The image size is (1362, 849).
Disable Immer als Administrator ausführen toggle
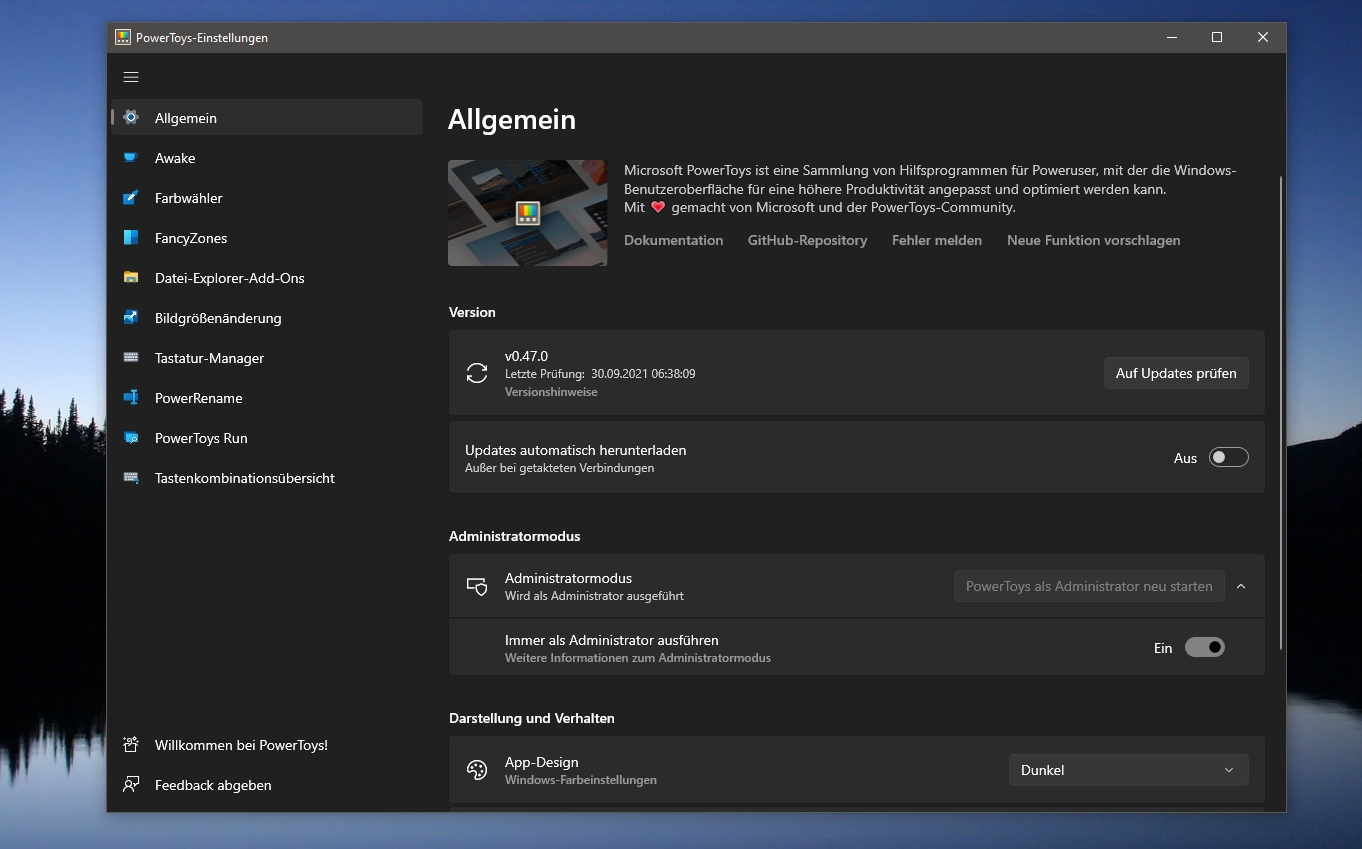coord(1204,647)
